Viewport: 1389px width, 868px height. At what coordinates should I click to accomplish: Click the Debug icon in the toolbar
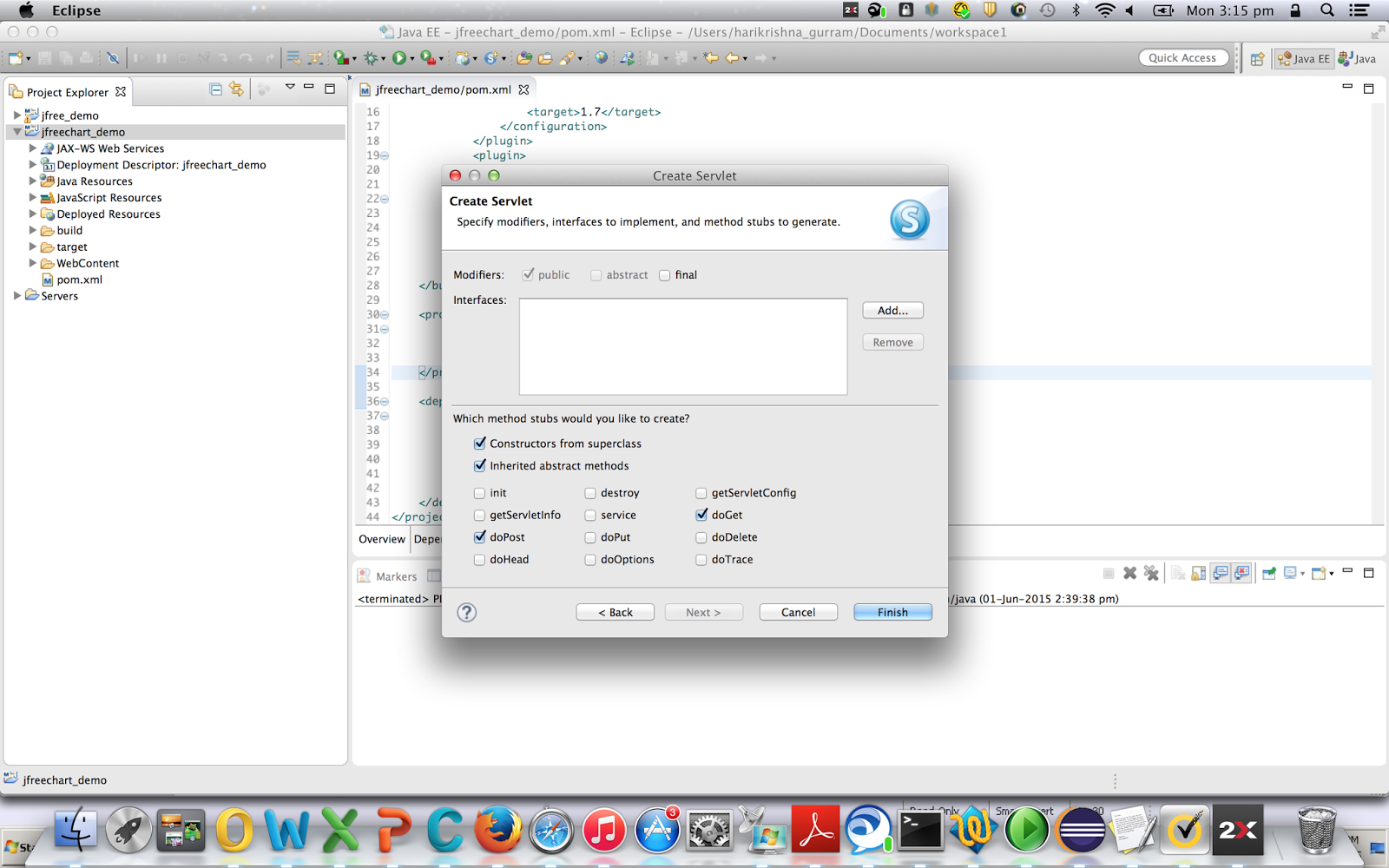click(x=371, y=57)
